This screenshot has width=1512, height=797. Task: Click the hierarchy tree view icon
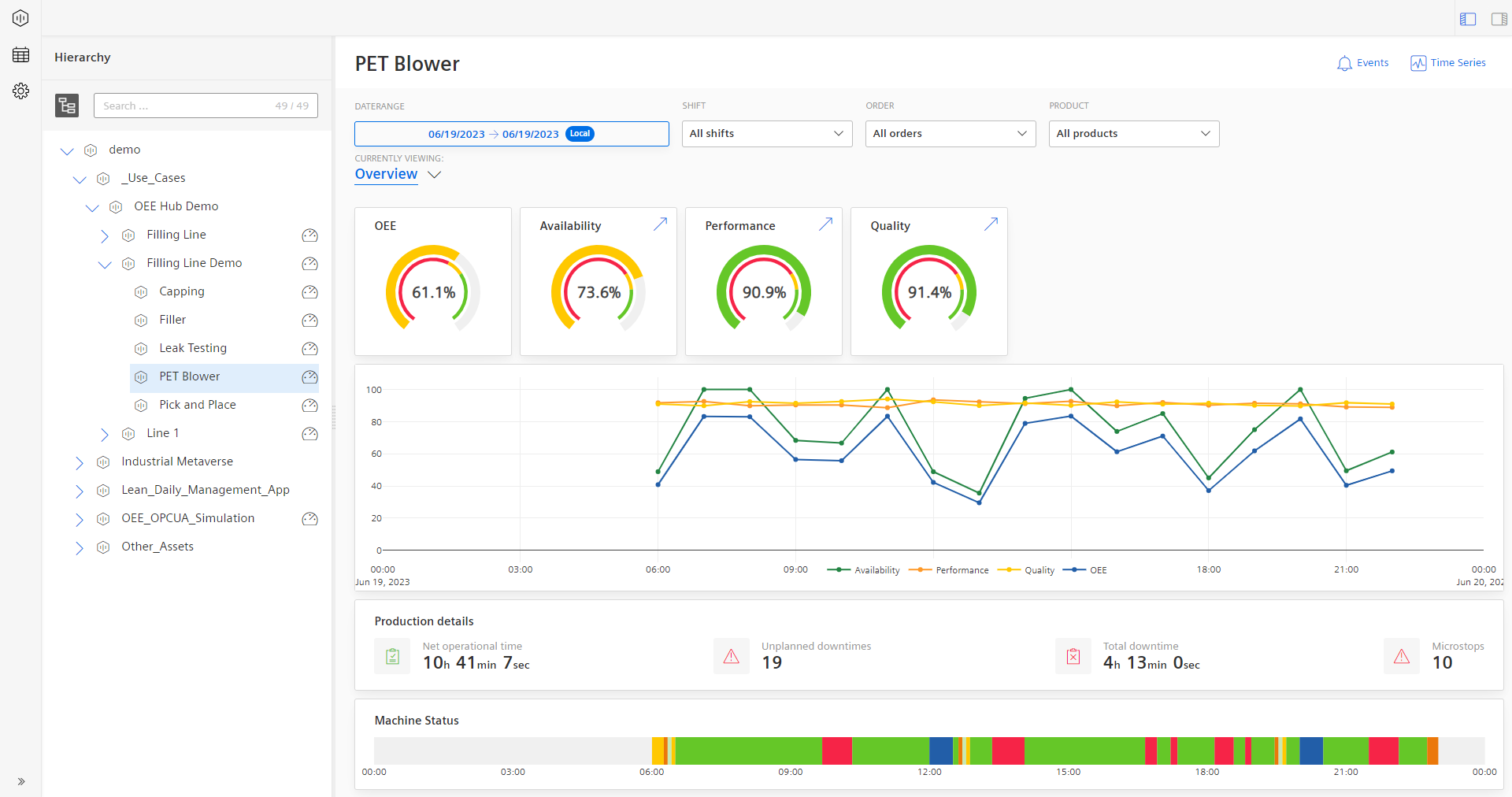[x=67, y=106]
